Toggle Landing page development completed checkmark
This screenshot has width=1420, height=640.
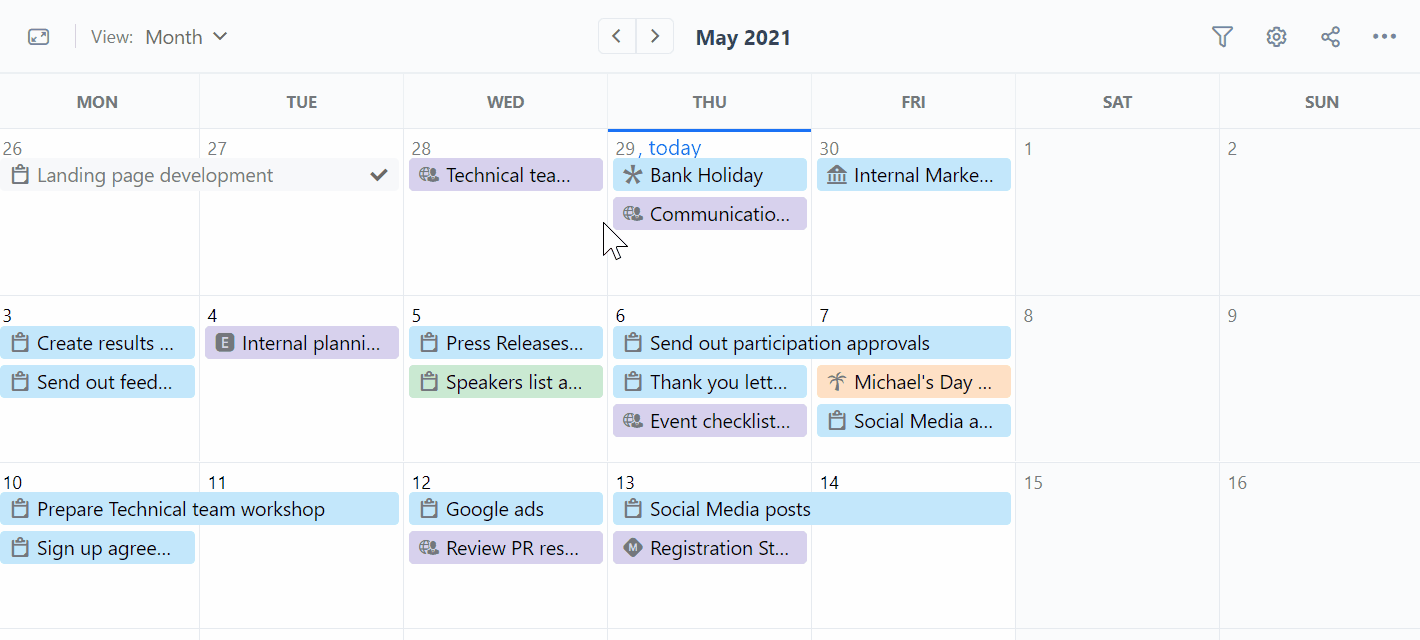379,175
